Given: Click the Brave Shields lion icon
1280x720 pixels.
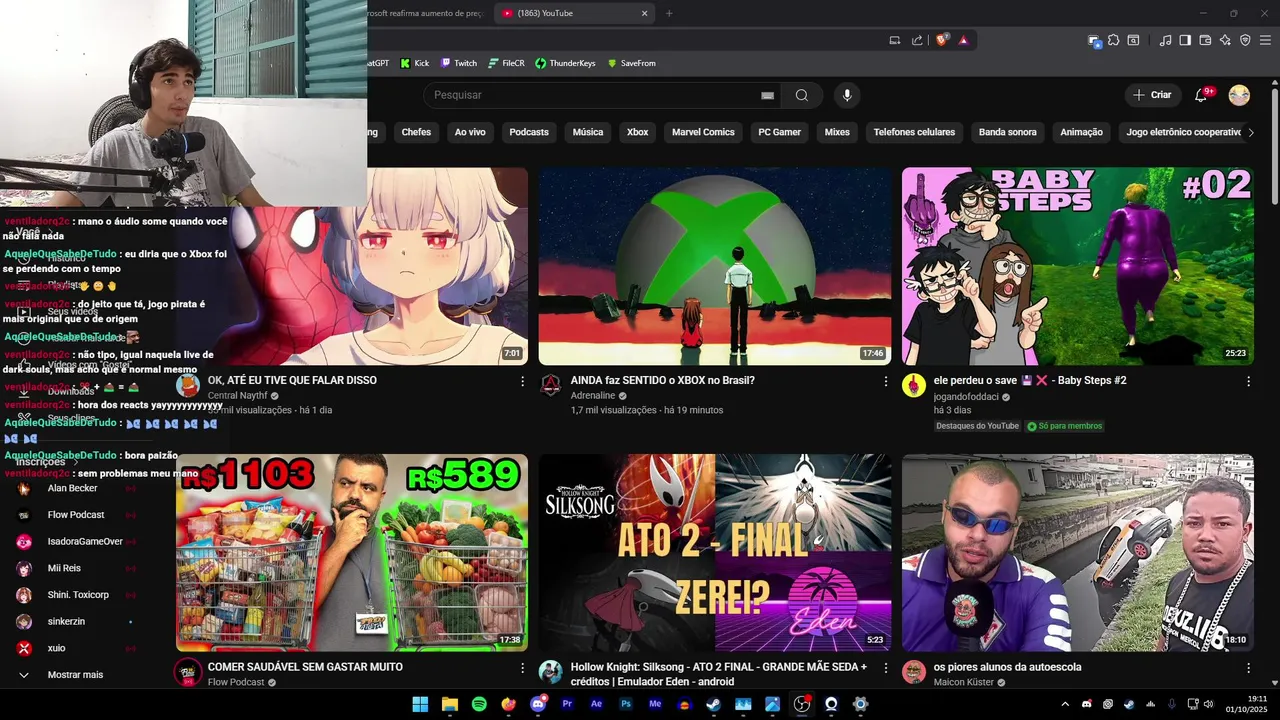Looking at the screenshot, I should [942, 40].
